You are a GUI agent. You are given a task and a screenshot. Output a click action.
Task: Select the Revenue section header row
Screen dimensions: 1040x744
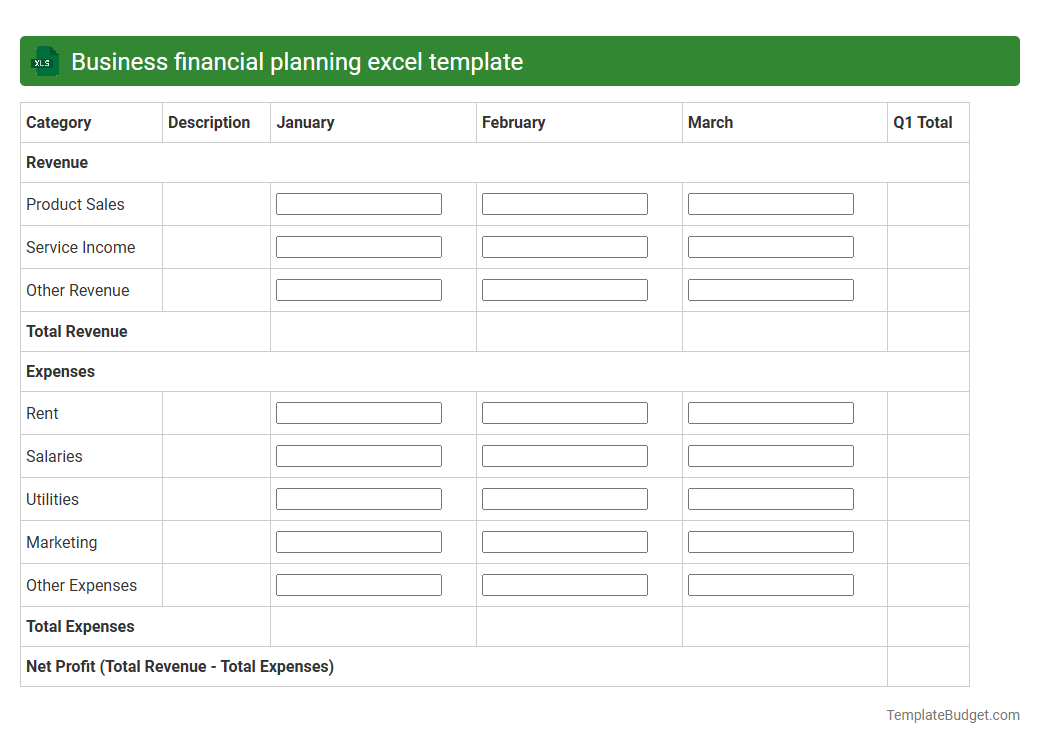(x=57, y=162)
